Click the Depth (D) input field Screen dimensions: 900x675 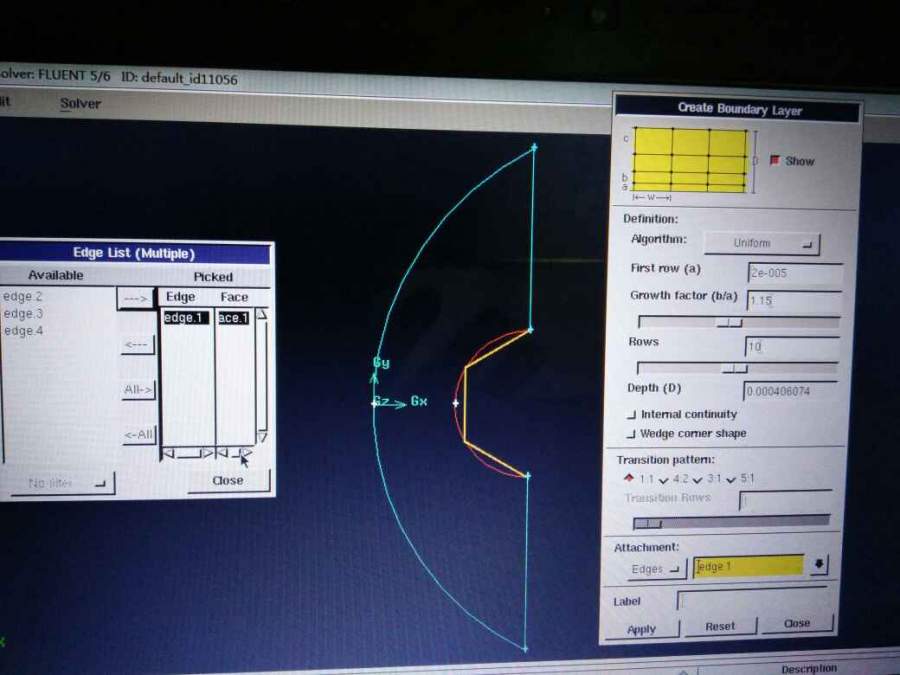(790, 391)
